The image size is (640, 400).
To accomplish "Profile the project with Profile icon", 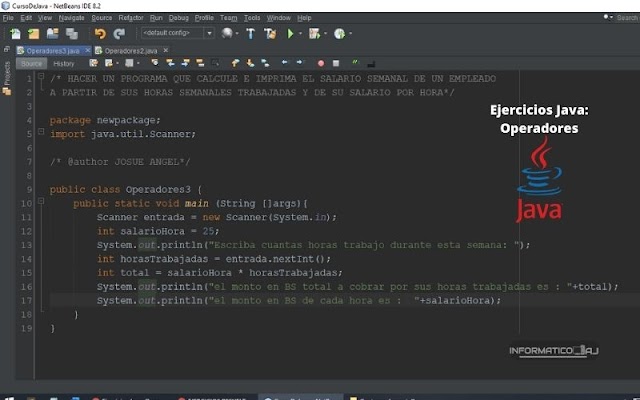I will tap(340, 33).
